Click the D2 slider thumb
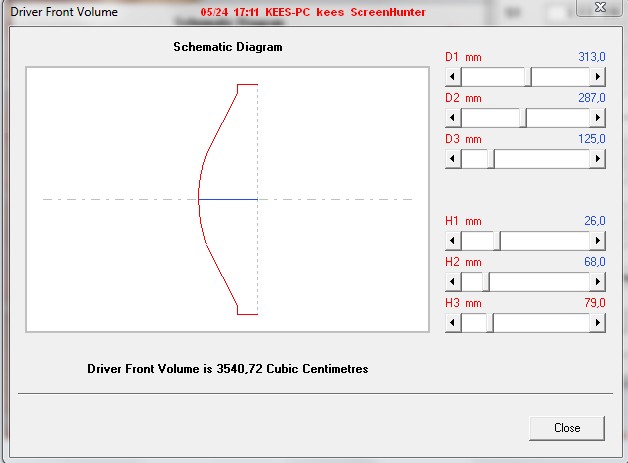This screenshot has height=463, width=628. coord(523,118)
